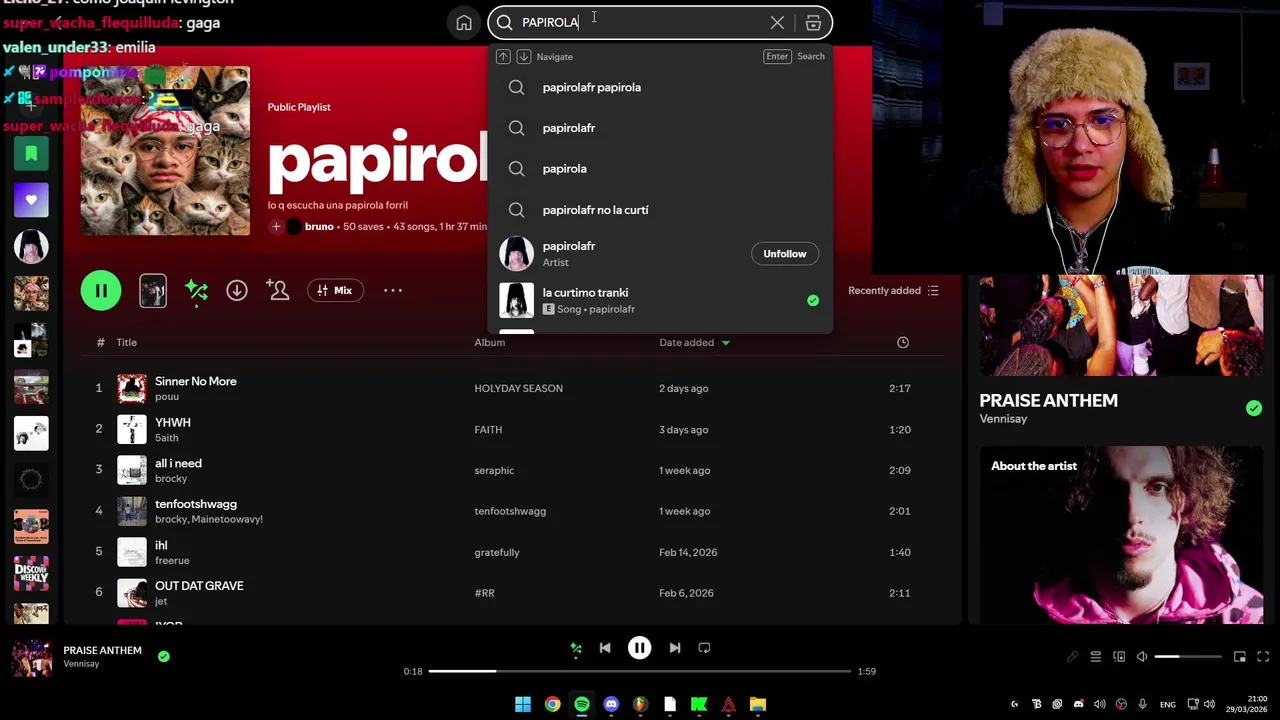
Task: Toggle saved checkmark in now playing bar
Action: [164, 656]
